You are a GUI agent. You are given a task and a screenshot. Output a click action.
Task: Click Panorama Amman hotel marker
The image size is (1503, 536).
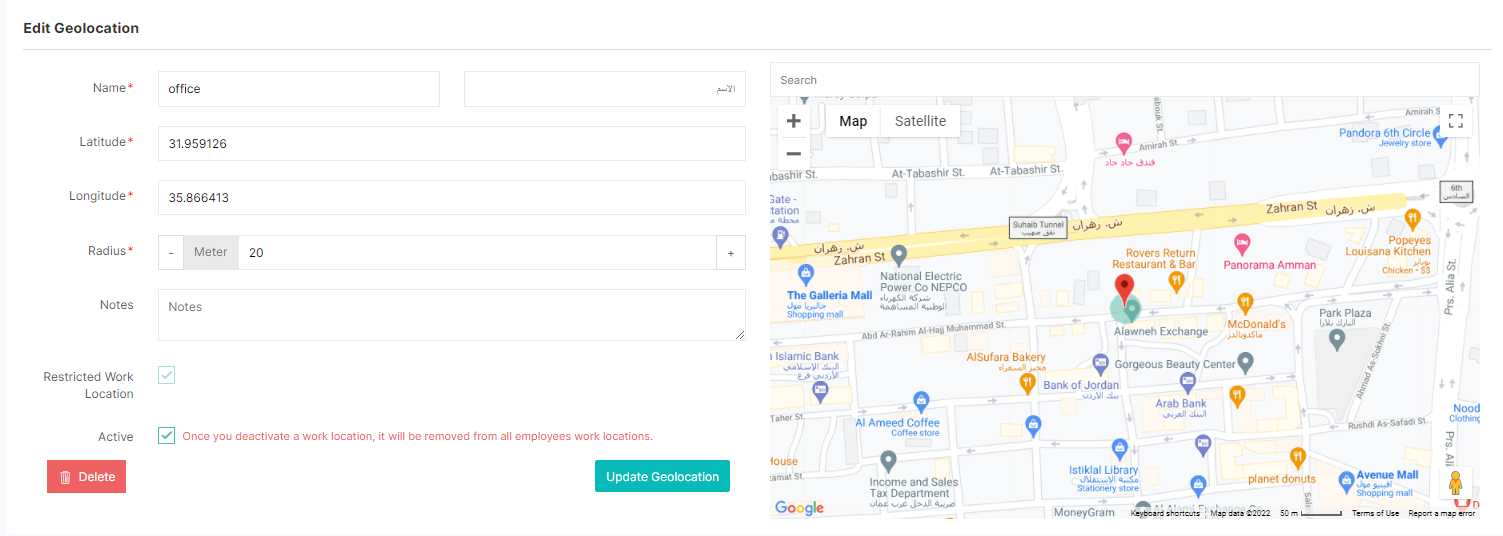[1241, 243]
